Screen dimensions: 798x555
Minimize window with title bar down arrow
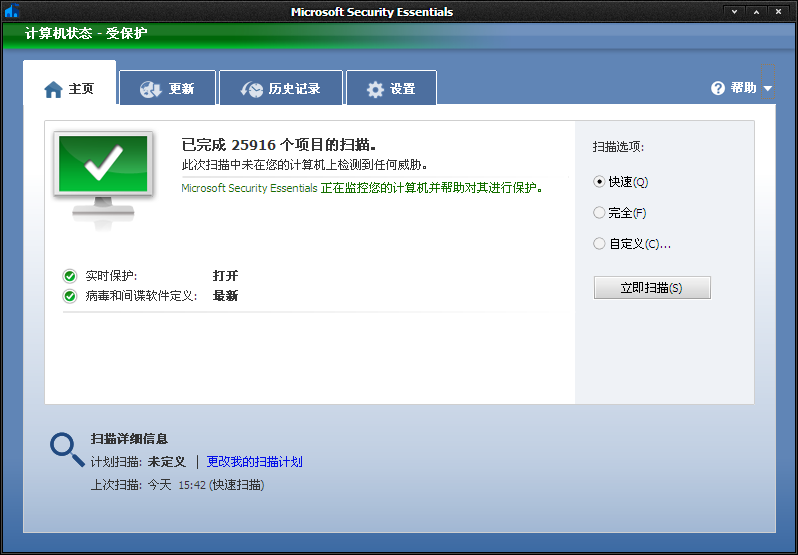734,12
